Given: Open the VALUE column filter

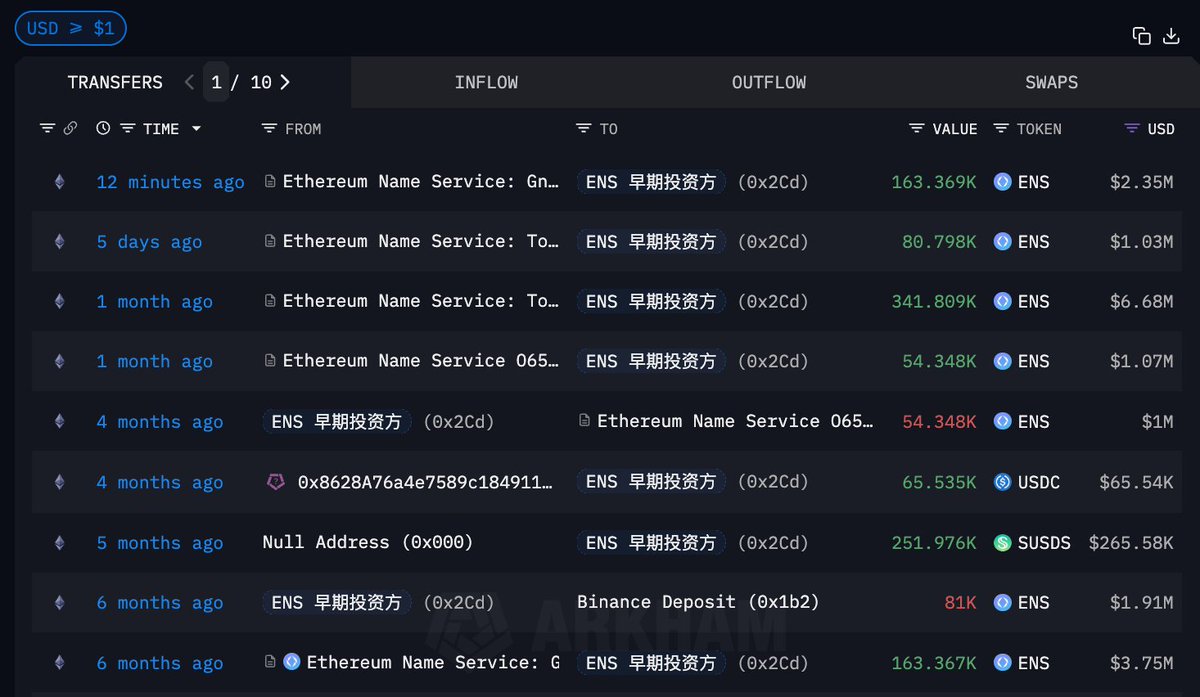Looking at the screenshot, I should (x=917, y=129).
